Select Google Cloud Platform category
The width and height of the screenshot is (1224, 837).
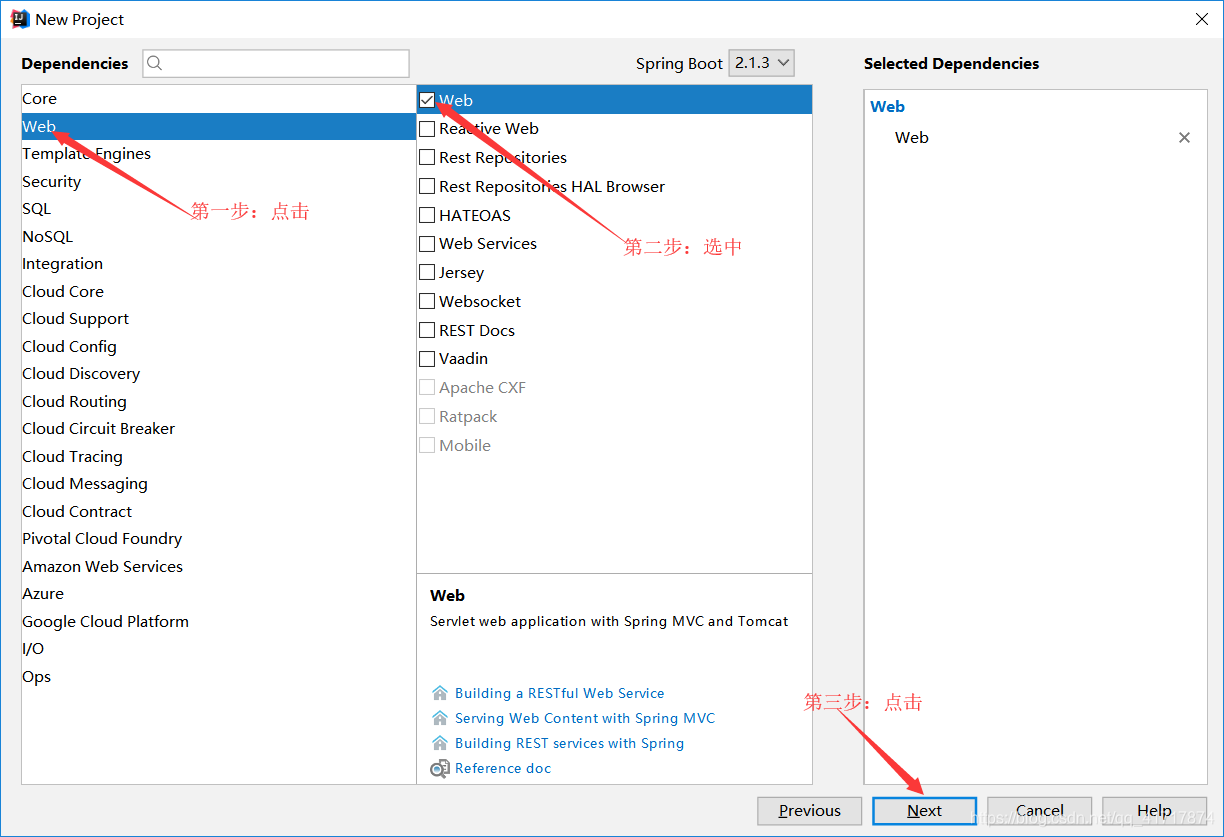point(218,622)
